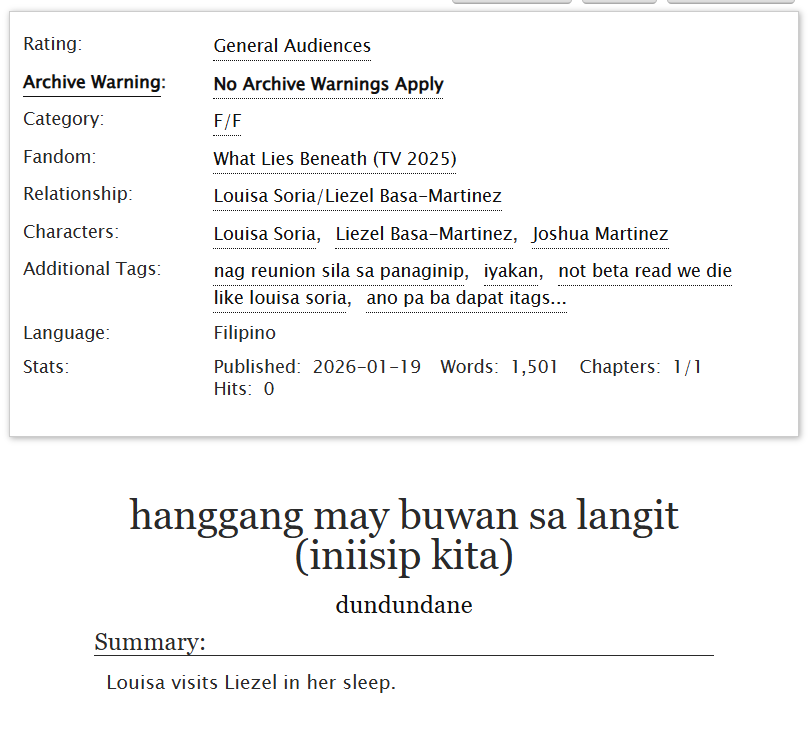This screenshot has height=730, width=810.
Task: Click the Filipino language value
Action: (x=245, y=333)
